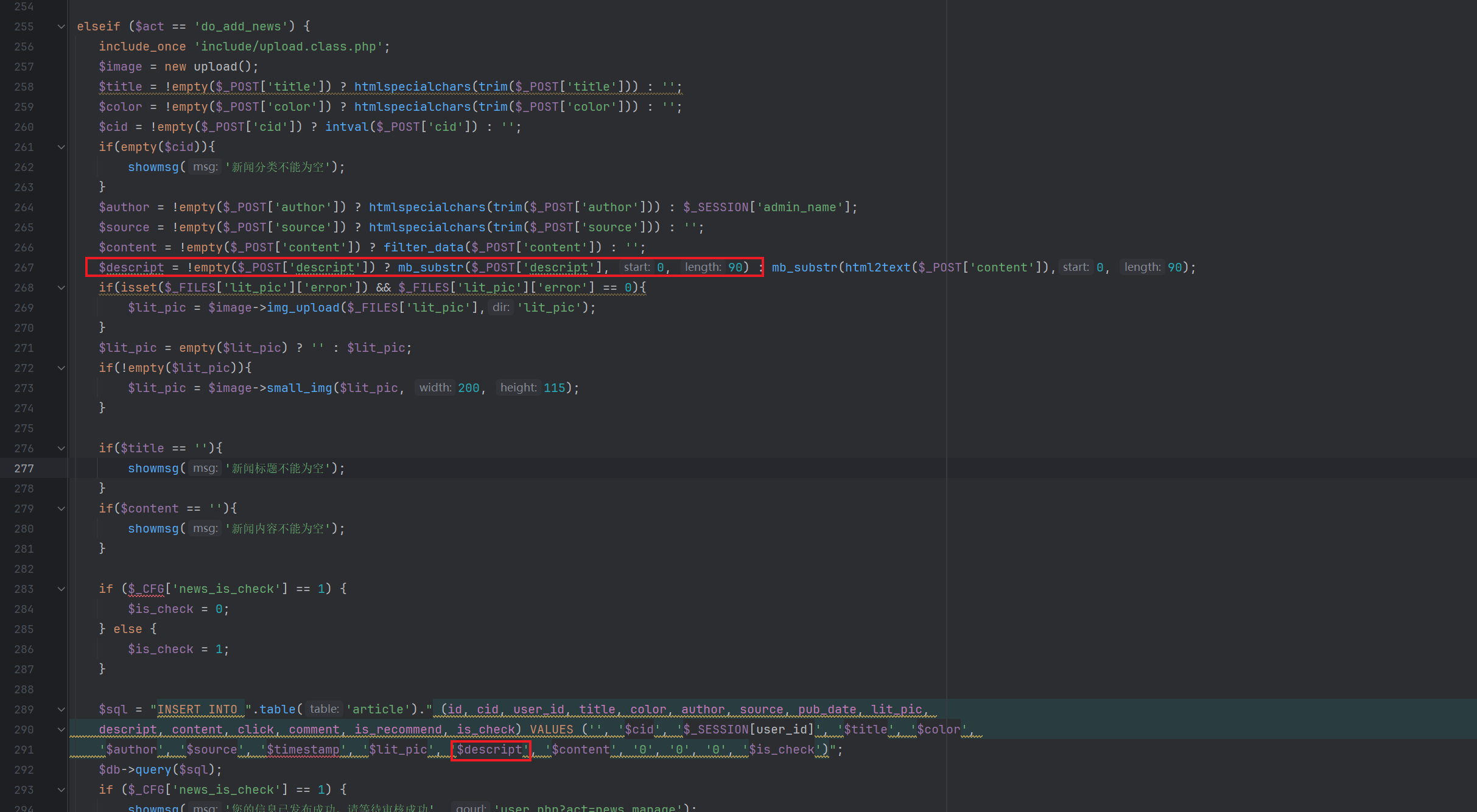
Task: Click 'is_recommend' column in the INSERT statement
Action: point(398,729)
